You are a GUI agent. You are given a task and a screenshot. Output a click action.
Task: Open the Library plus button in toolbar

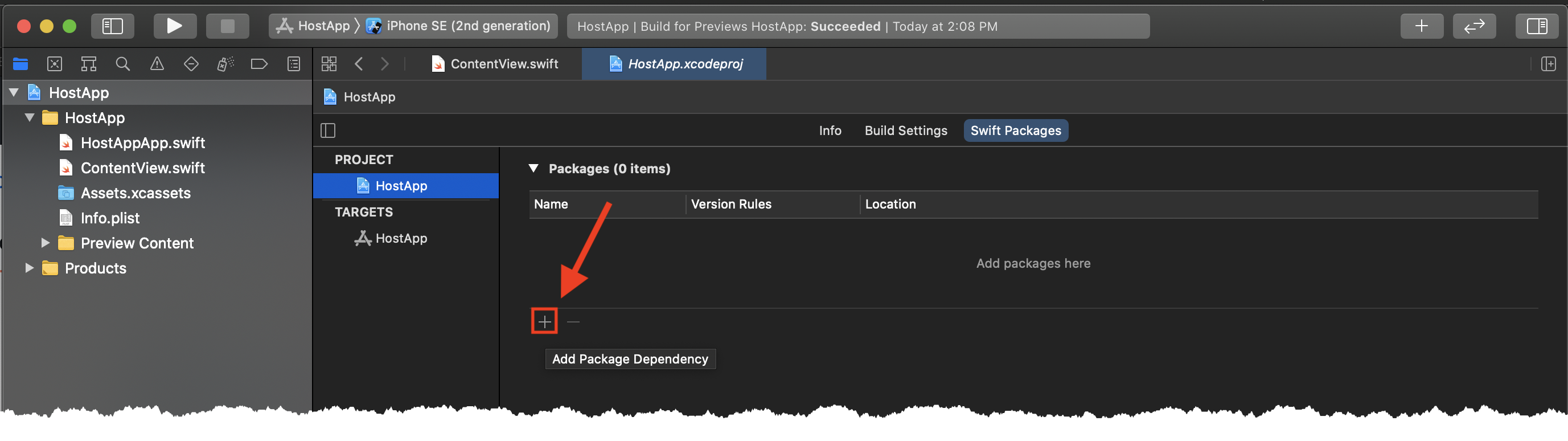[x=1421, y=26]
